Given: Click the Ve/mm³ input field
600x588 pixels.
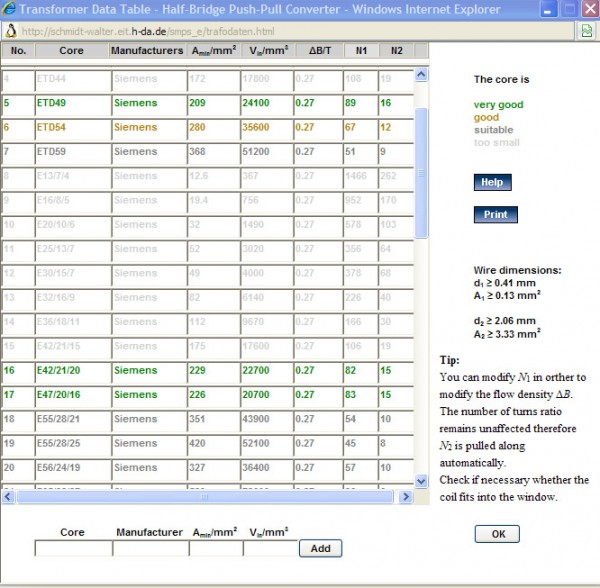Looking at the screenshot, I should pos(270,548).
